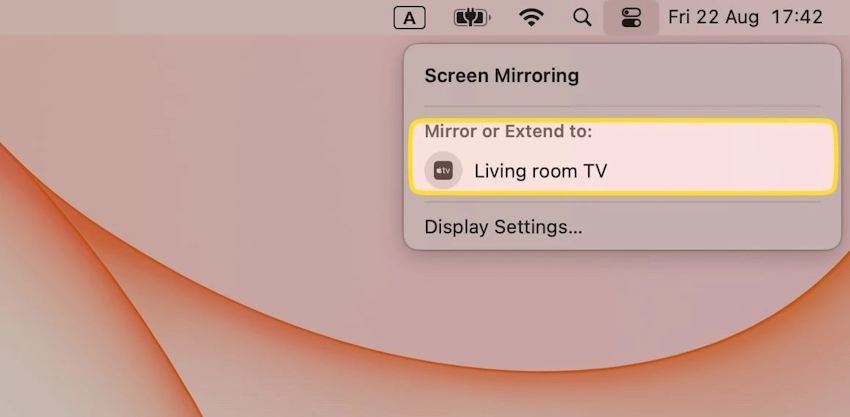Click the "Living room TV" device name text
This screenshot has height=417, width=850.
(x=540, y=171)
